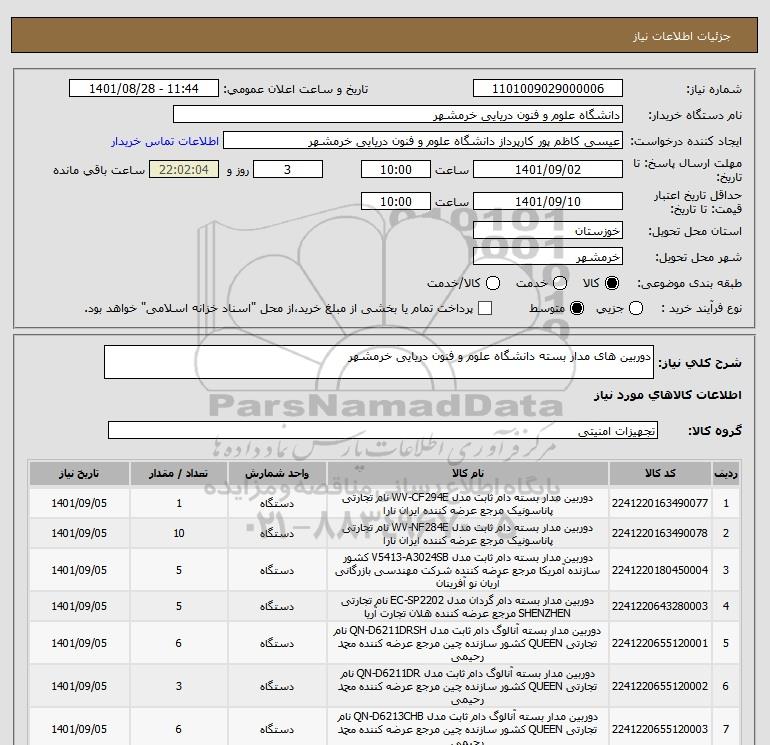The width and height of the screenshot is (770, 745).
Task: Click product code 2241220643280003
Action: pos(660,607)
